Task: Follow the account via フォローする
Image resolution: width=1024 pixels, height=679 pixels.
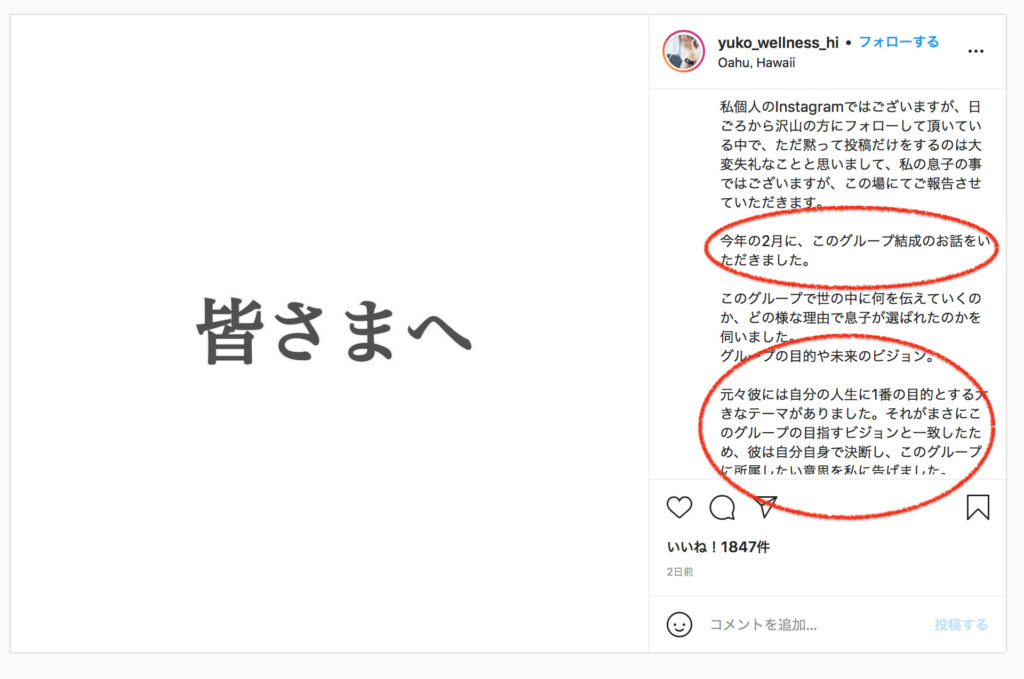Action: (x=899, y=42)
